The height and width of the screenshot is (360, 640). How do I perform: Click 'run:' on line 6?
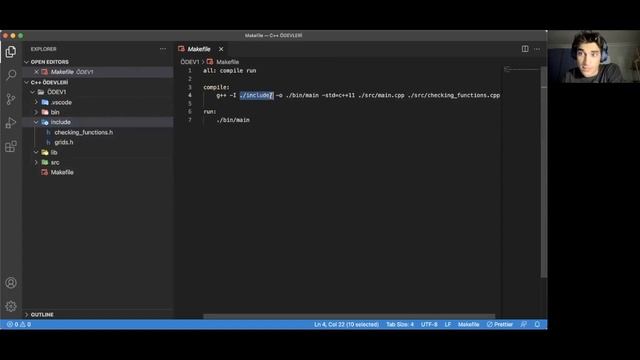210,111
